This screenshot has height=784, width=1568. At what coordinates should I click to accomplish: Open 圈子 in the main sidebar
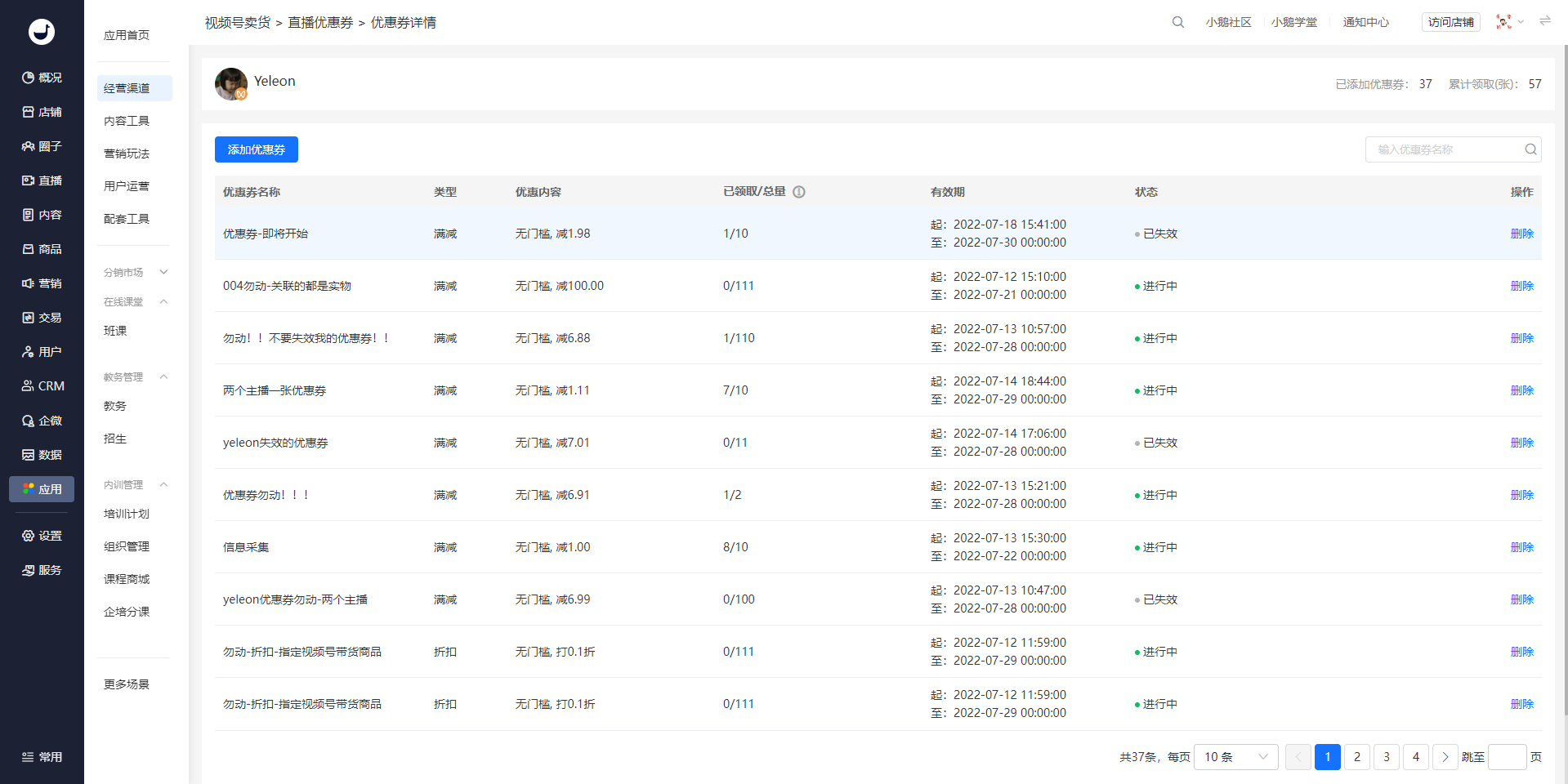tap(42, 146)
